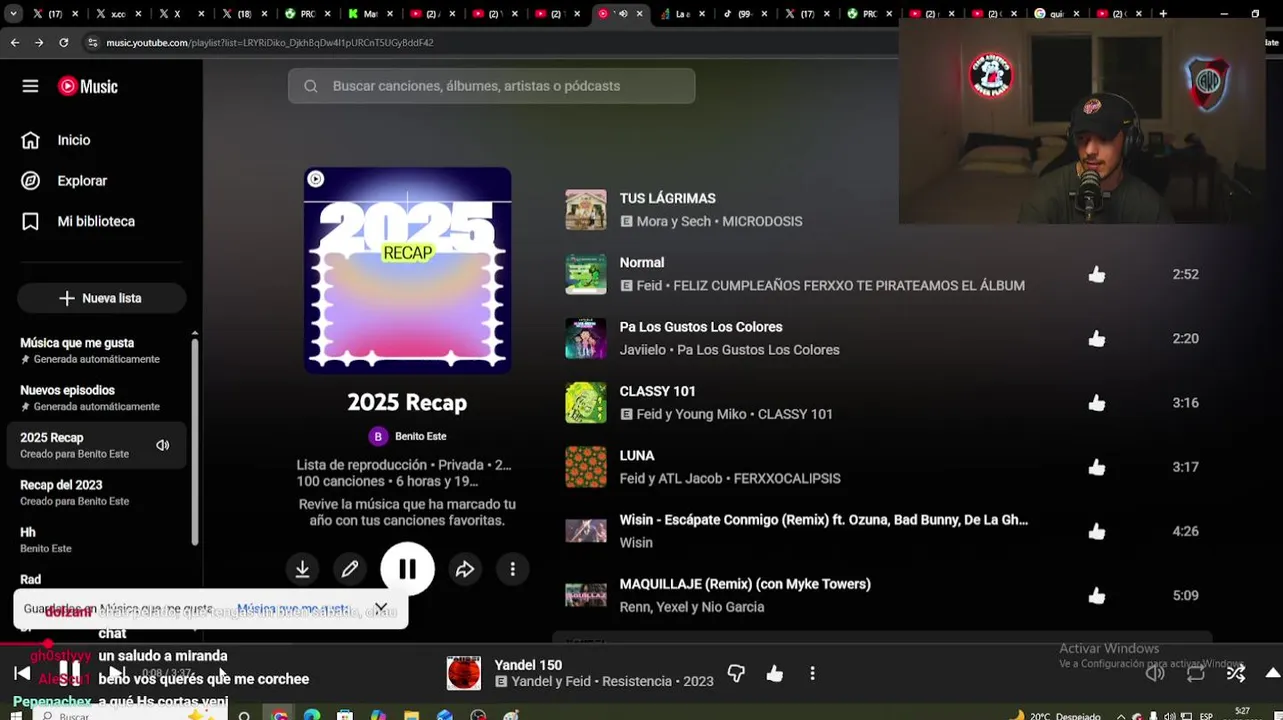Dismiss the saved notification with X
The height and width of the screenshot is (720, 1283).
pos(381,608)
